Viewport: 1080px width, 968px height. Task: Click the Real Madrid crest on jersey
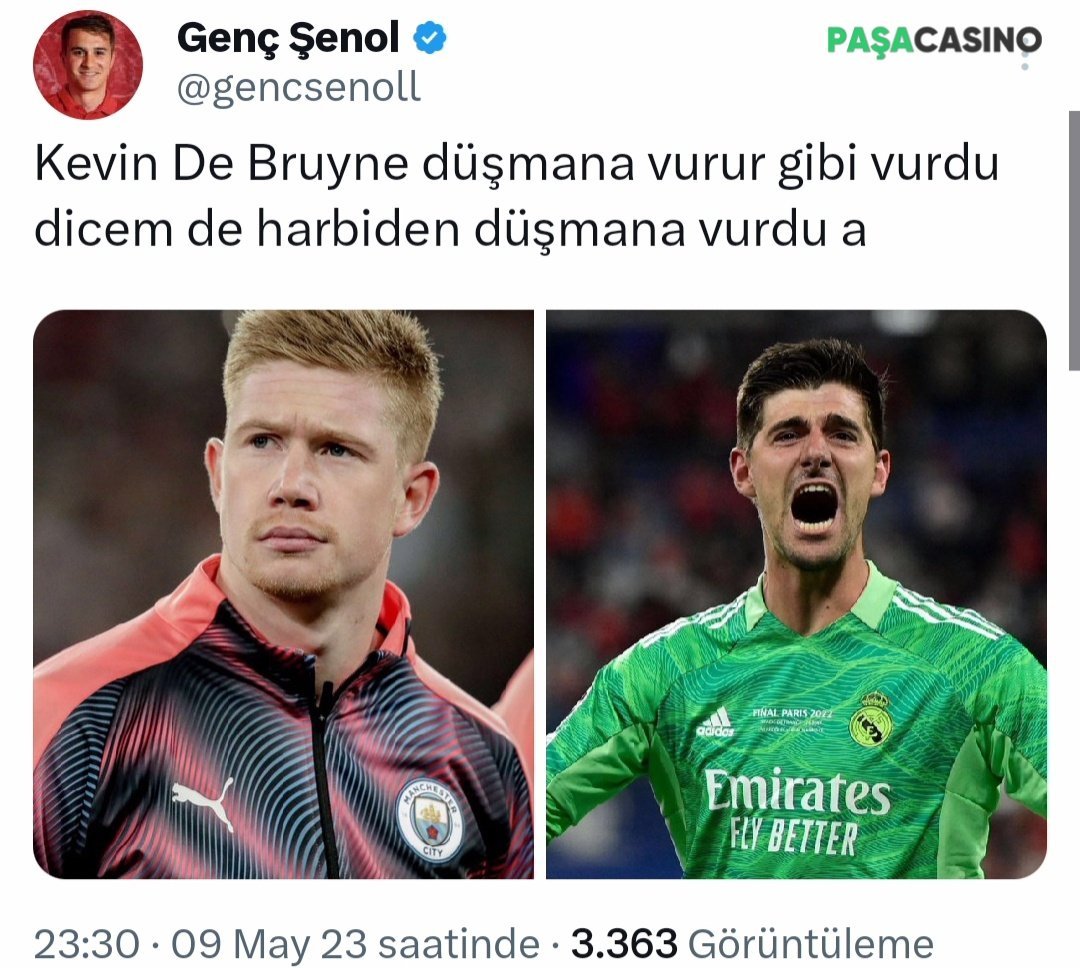[871, 719]
